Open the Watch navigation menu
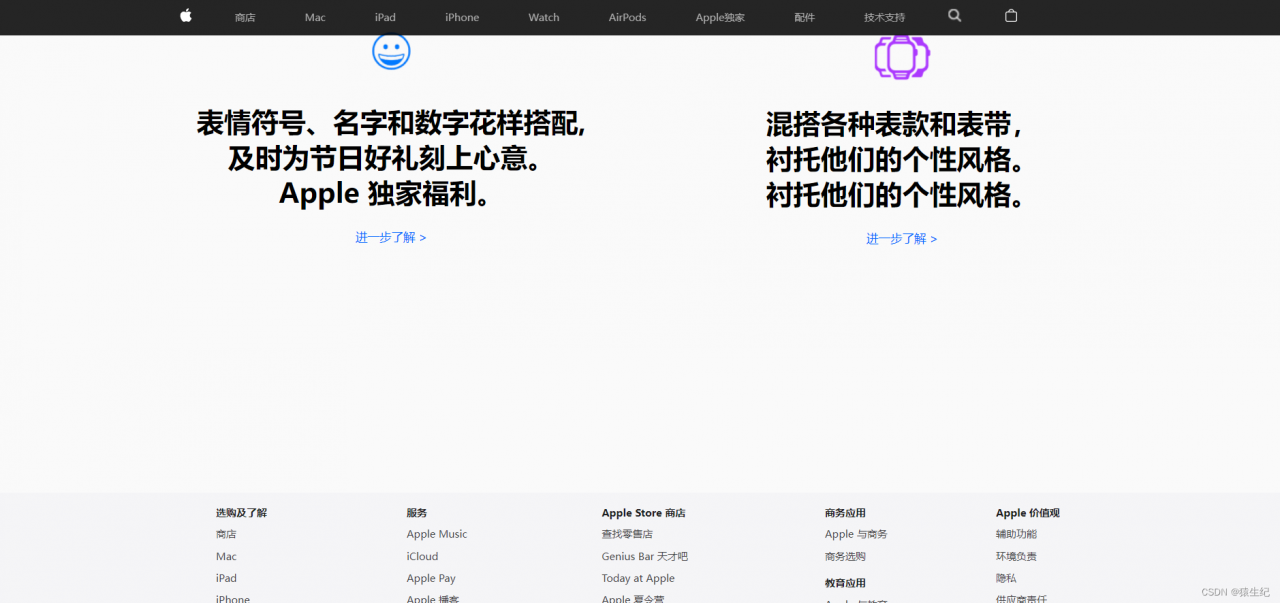 click(x=543, y=17)
